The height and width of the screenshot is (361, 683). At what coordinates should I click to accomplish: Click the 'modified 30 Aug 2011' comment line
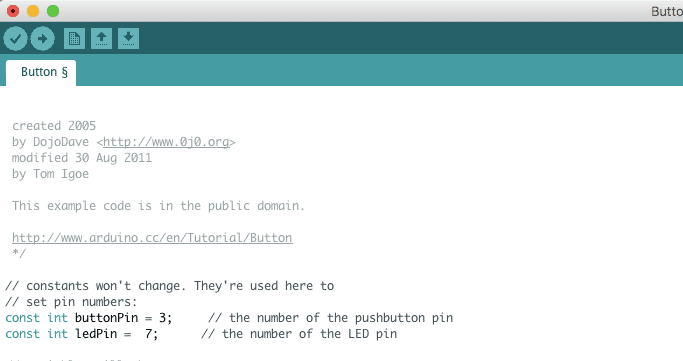pyautogui.click(x=82, y=158)
